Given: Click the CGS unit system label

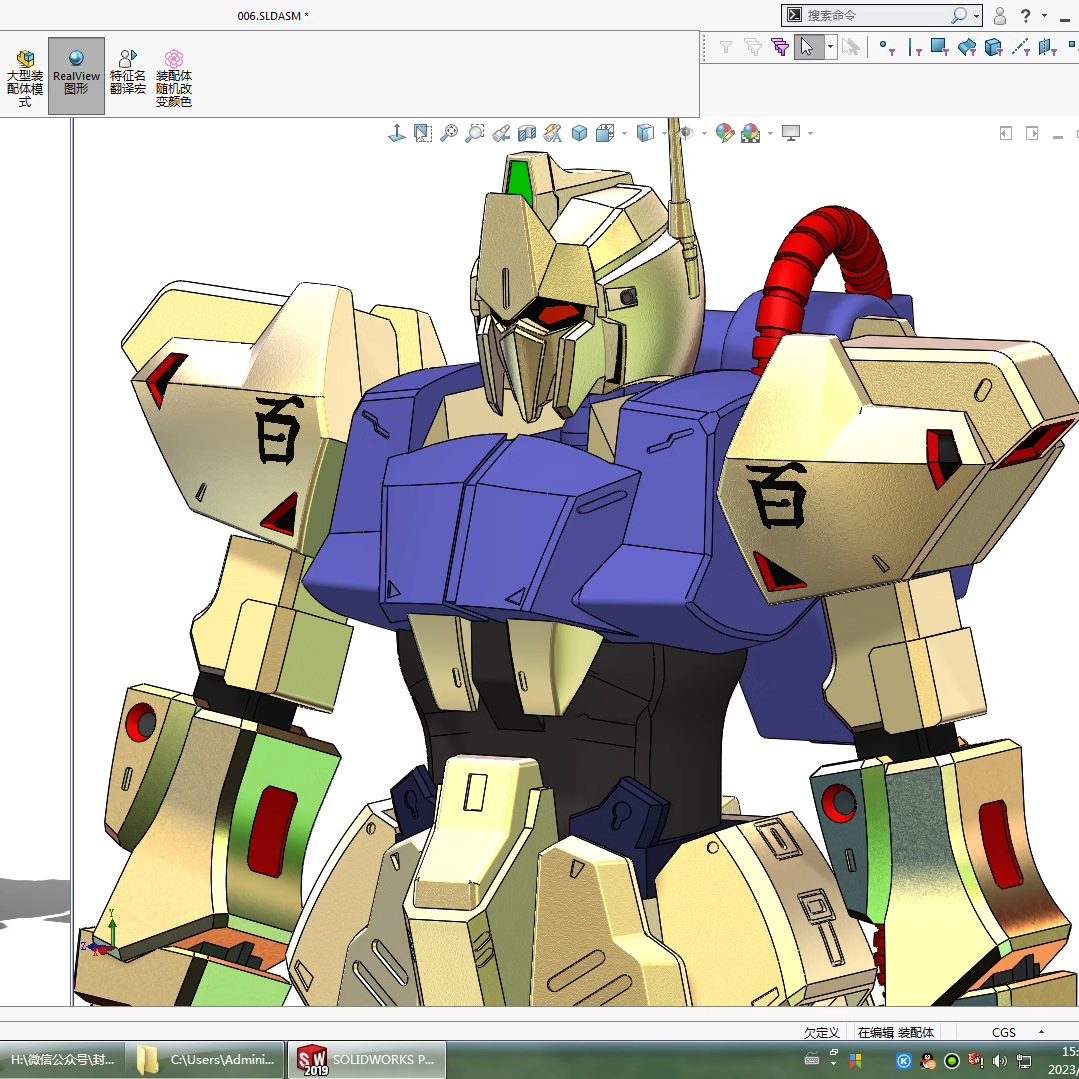Looking at the screenshot, I should click(1003, 1032).
